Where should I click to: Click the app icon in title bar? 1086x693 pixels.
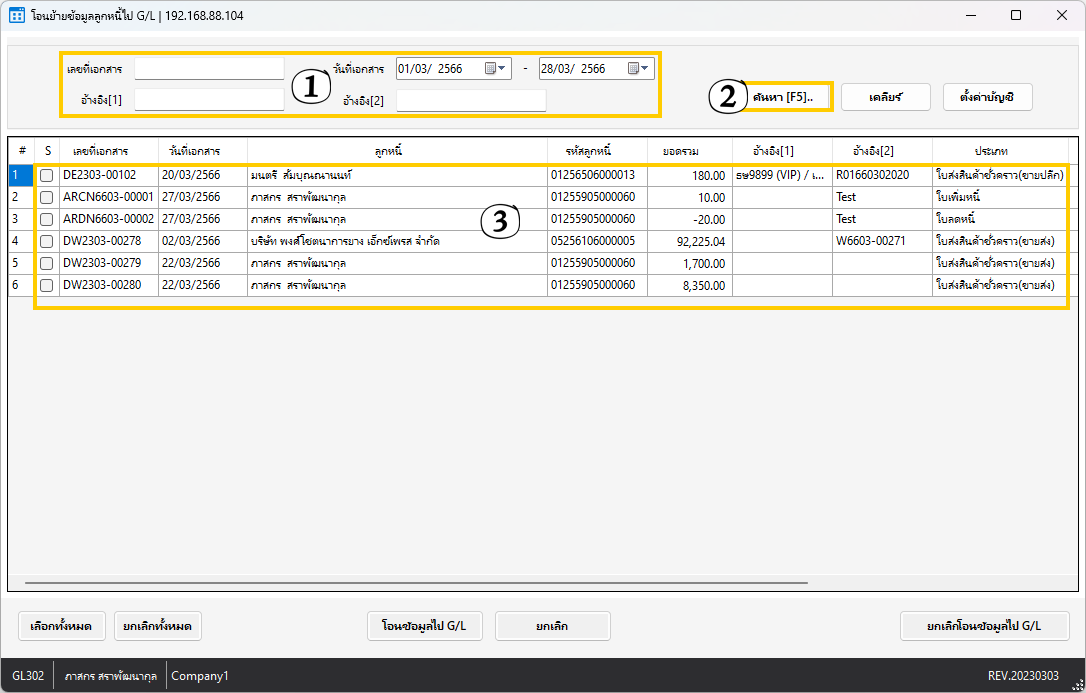click(x=17, y=16)
